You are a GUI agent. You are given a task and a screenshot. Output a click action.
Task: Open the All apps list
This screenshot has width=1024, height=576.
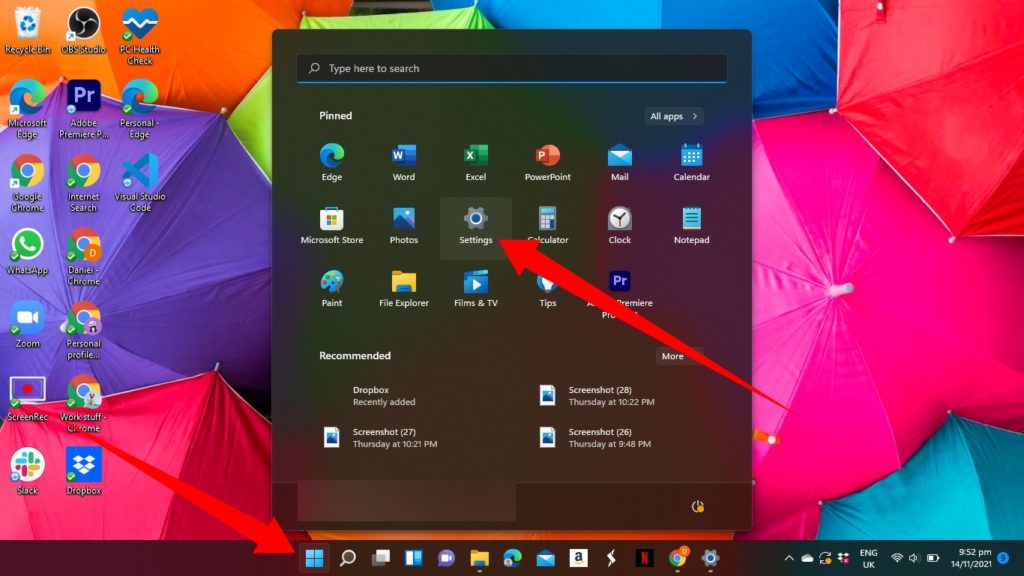pyautogui.click(x=673, y=116)
